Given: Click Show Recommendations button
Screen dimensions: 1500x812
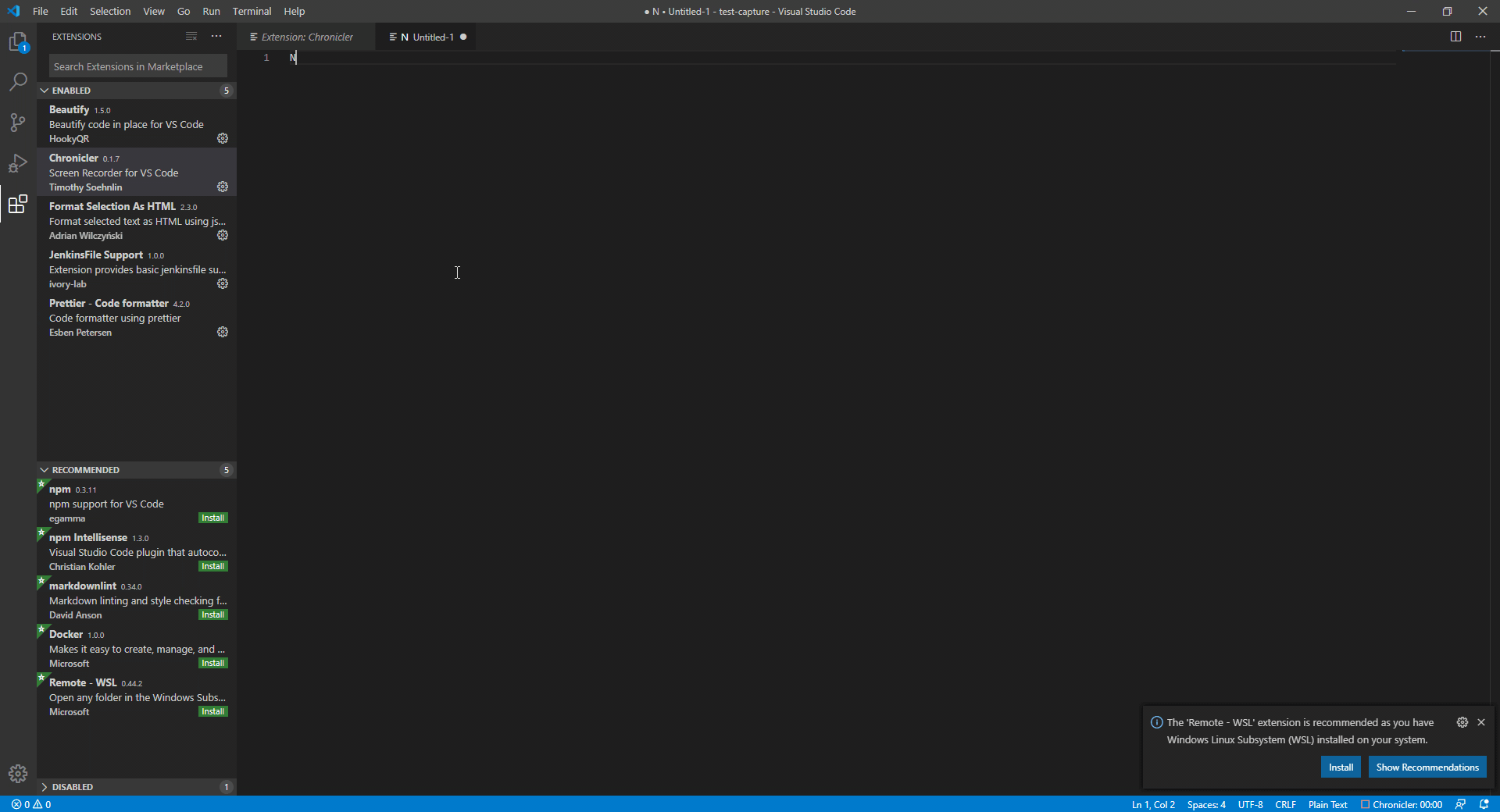Looking at the screenshot, I should coord(1427,767).
